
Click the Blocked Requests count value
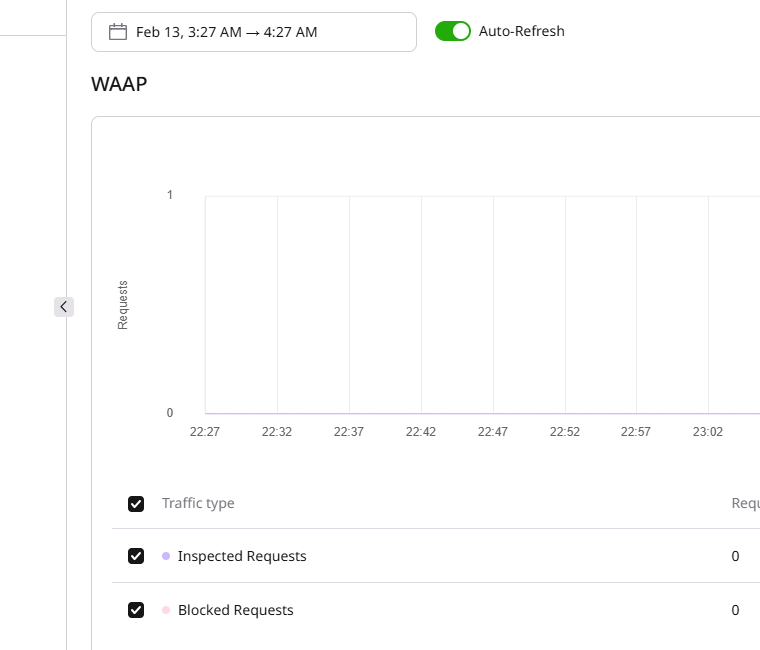coord(735,610)
